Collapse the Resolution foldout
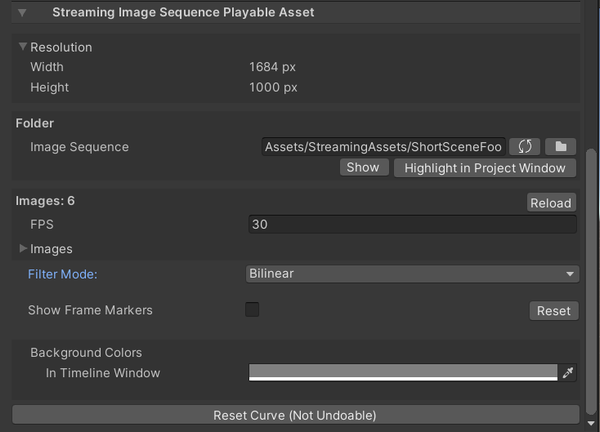 (23, 47)
